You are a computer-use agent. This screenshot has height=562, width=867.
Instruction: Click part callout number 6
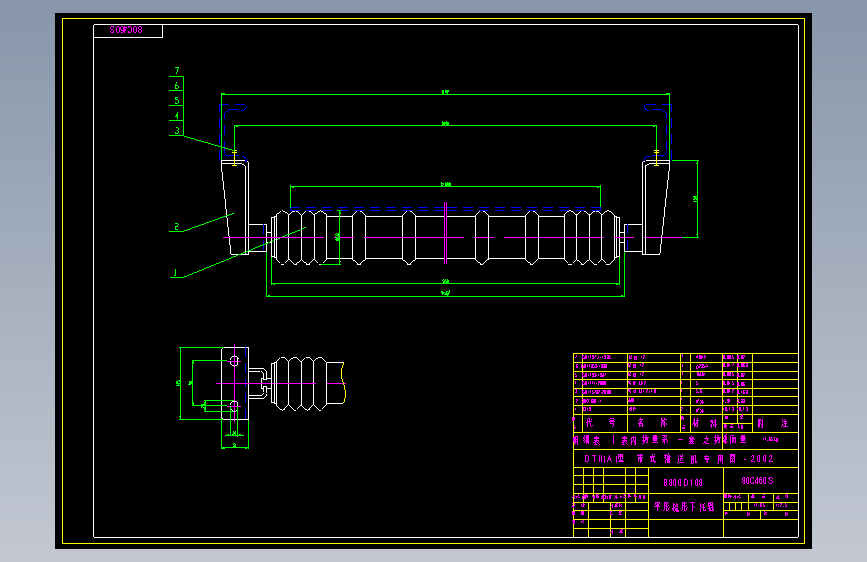[x=177, y=86]
